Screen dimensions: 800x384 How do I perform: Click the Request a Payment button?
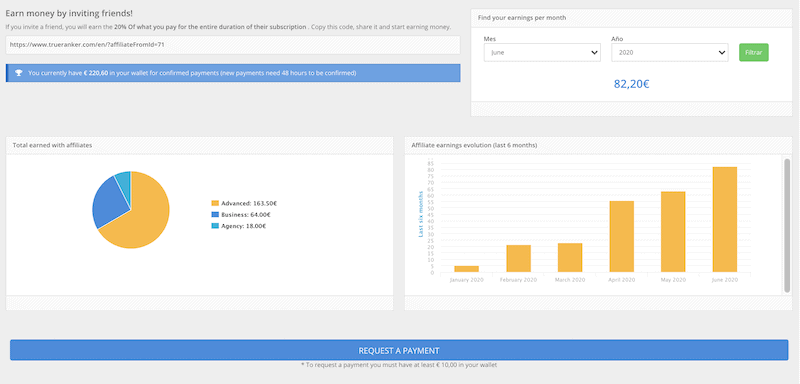(x=399, y=350)
